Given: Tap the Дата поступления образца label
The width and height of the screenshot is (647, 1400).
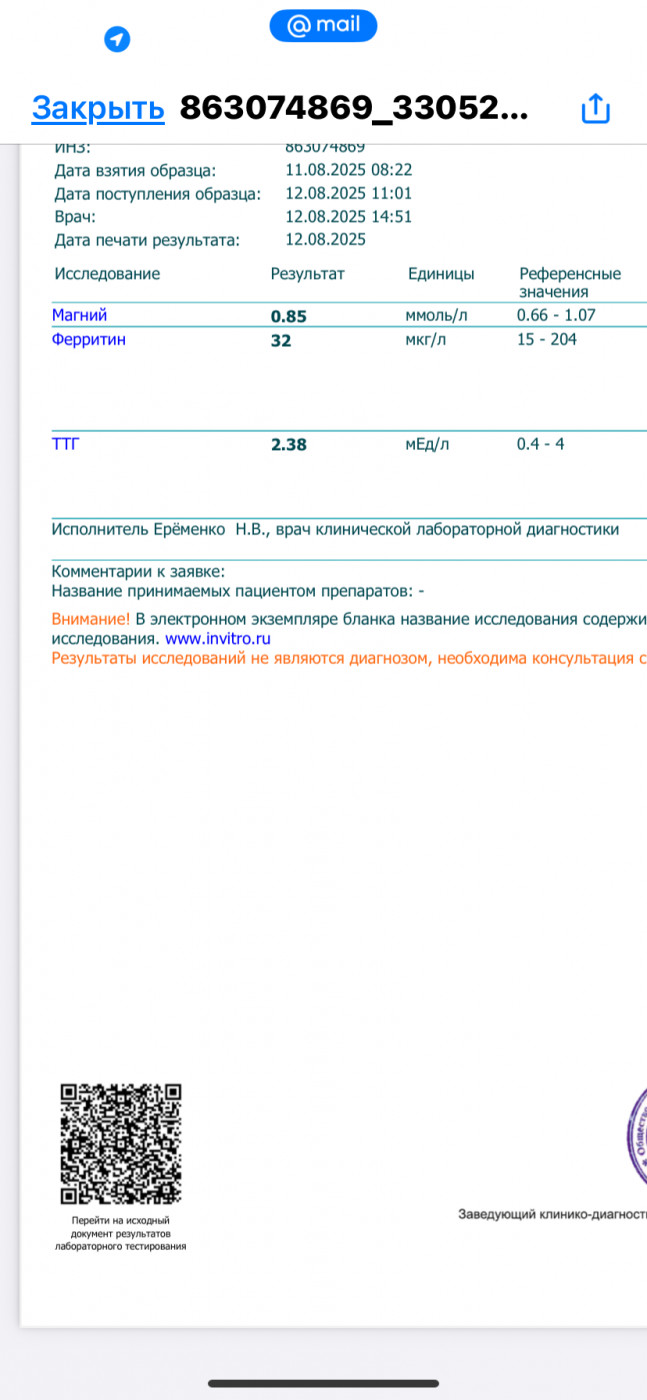Looking at the screenshot, I should (158, 194).
